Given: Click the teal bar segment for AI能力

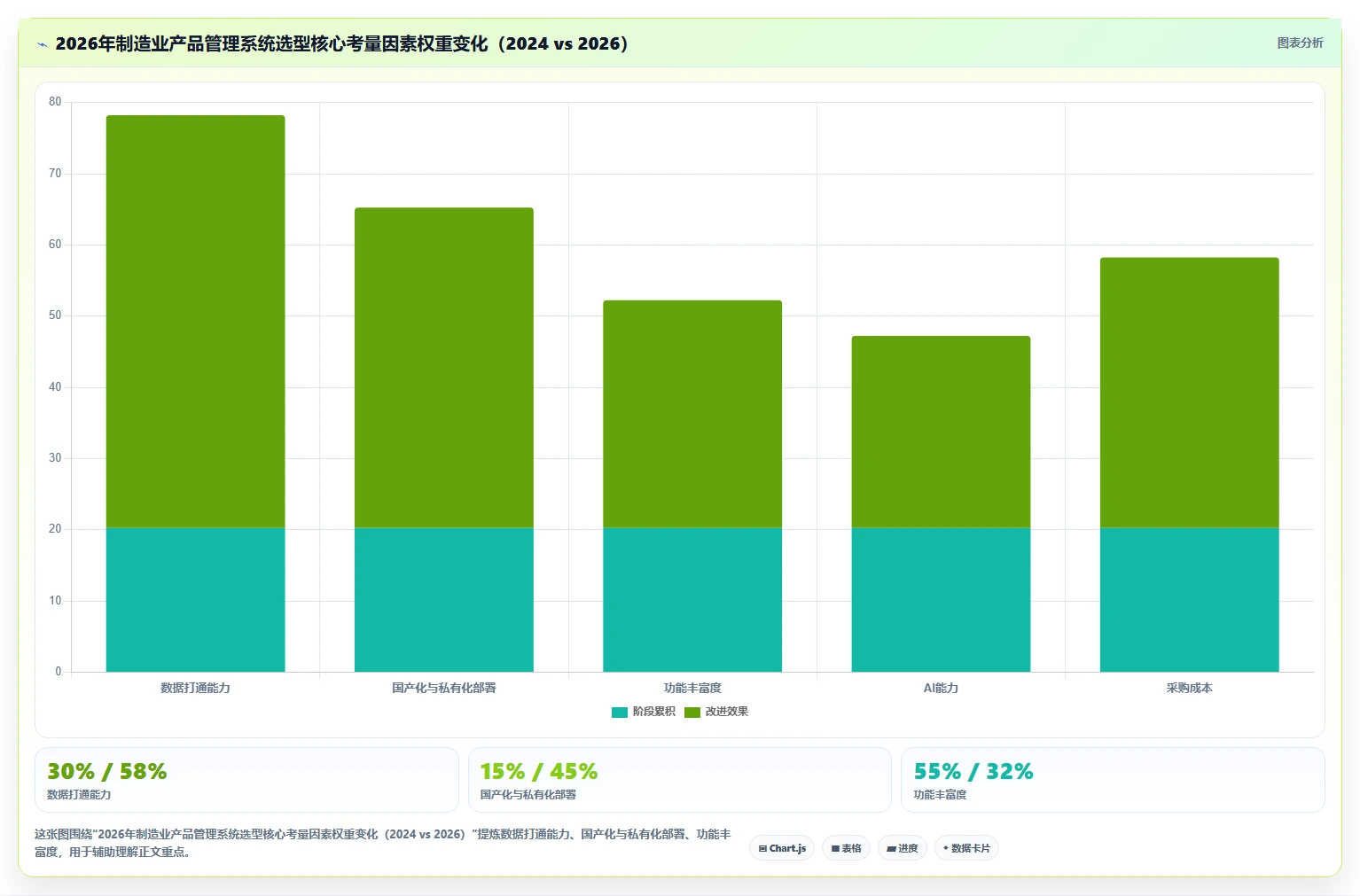Looking at the screenshot, I should pyautogui.click(x=941, y=600).
